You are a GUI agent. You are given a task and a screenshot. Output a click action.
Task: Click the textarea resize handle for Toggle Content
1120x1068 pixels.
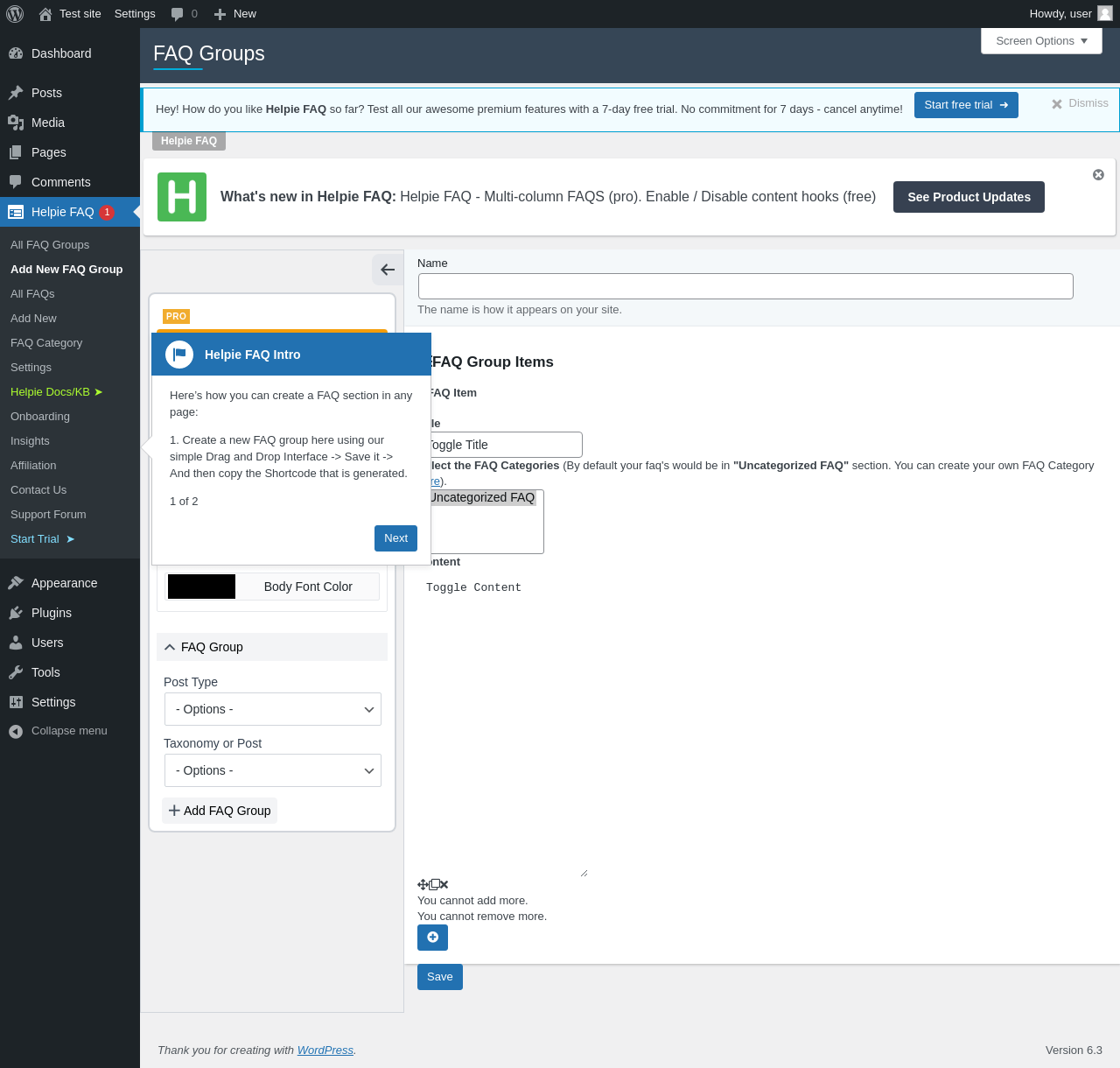584,873
